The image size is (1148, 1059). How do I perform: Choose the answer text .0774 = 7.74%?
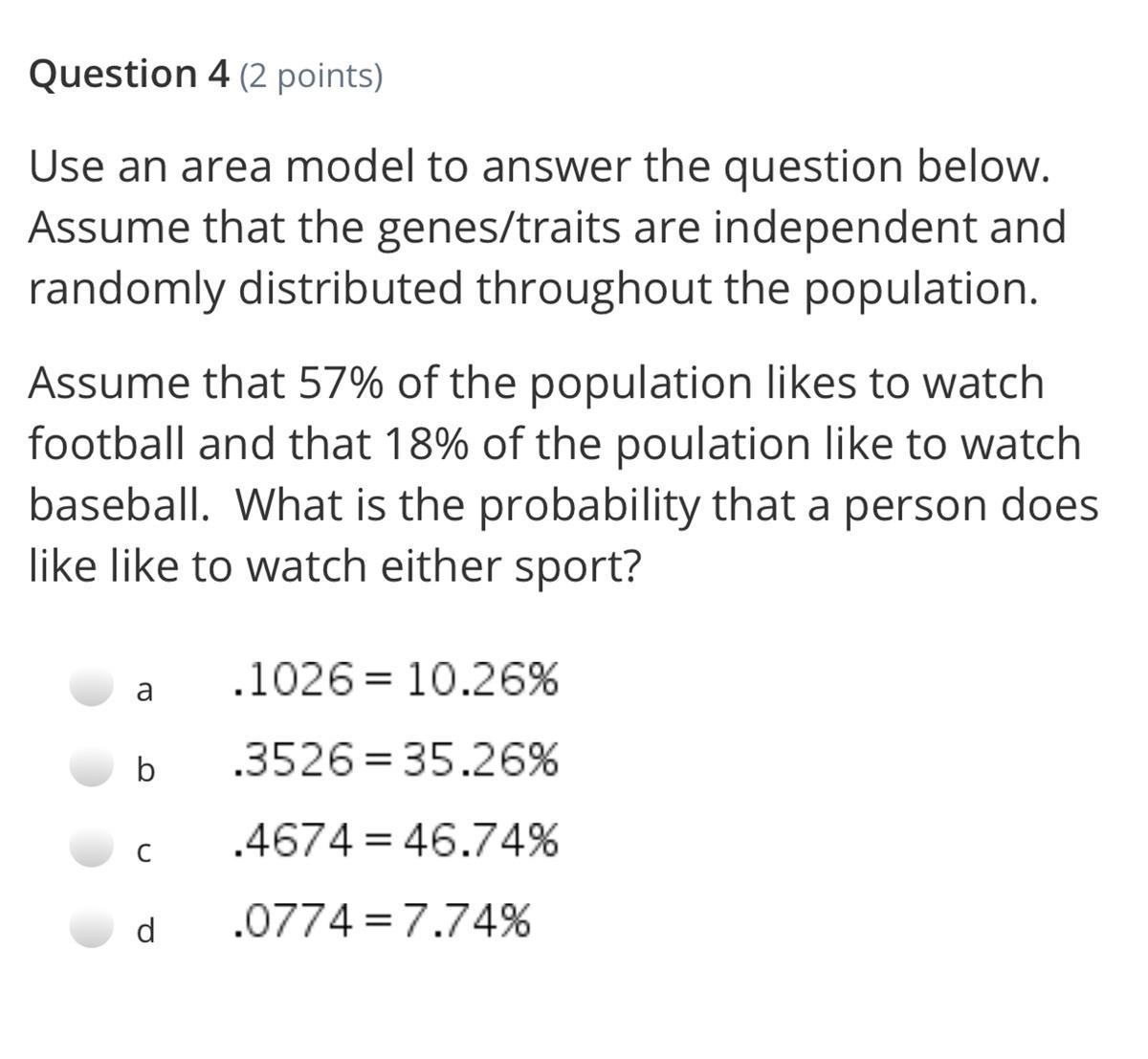click(x=381, y=922)
